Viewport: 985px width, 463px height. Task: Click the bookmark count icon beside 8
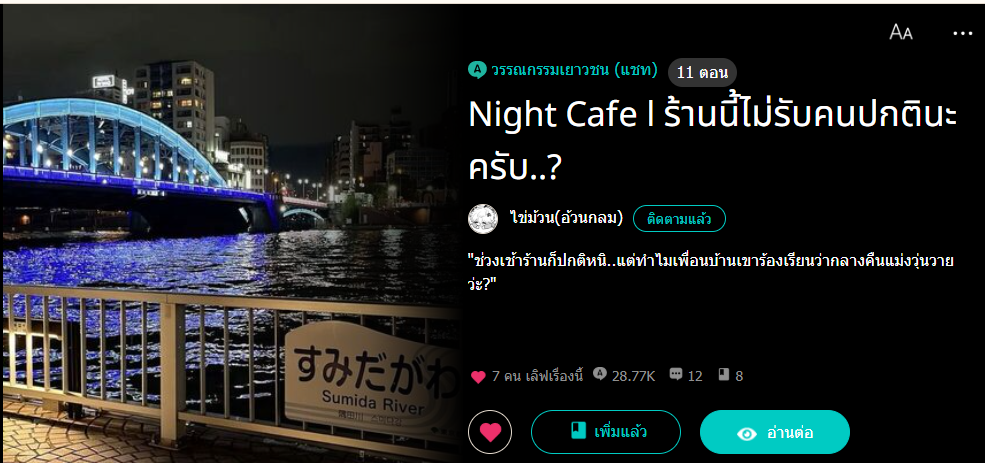(x=724, y=375)
